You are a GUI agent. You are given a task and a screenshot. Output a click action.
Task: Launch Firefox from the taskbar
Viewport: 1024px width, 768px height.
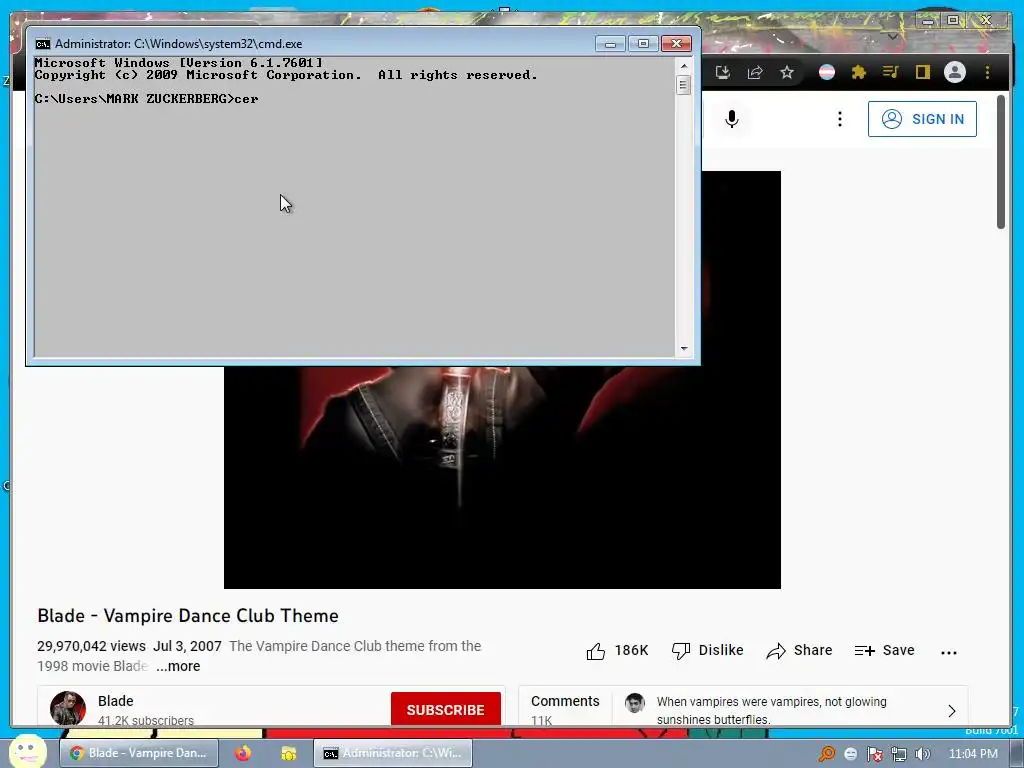click(x=243, y=753)
